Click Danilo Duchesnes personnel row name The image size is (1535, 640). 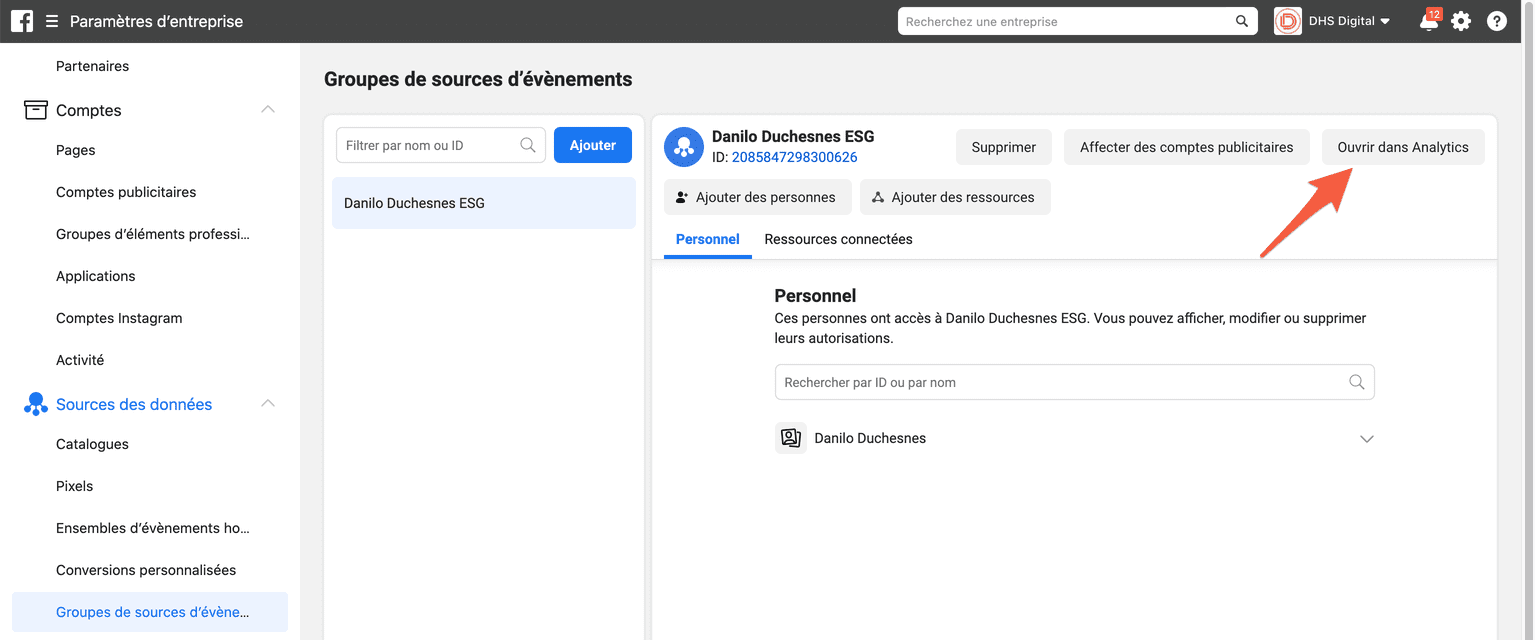pos(870,438)
